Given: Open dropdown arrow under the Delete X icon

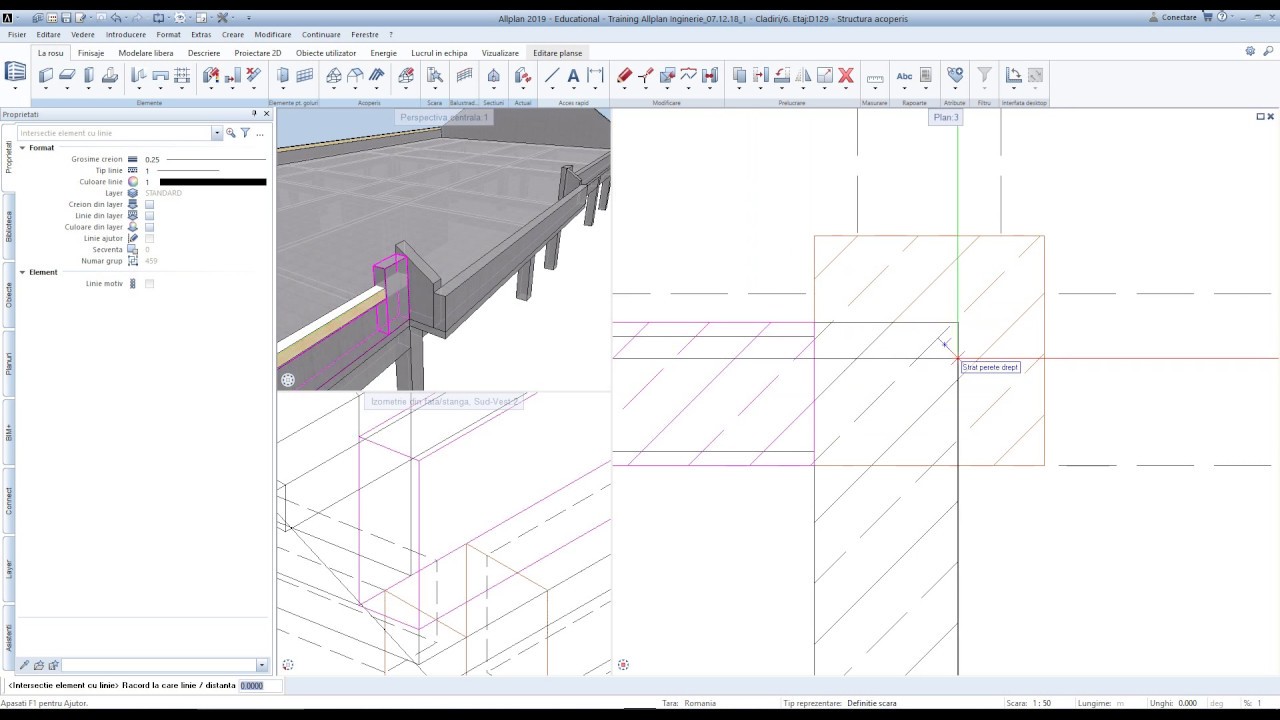Looking at the screenshot, I should click(846, 90).
